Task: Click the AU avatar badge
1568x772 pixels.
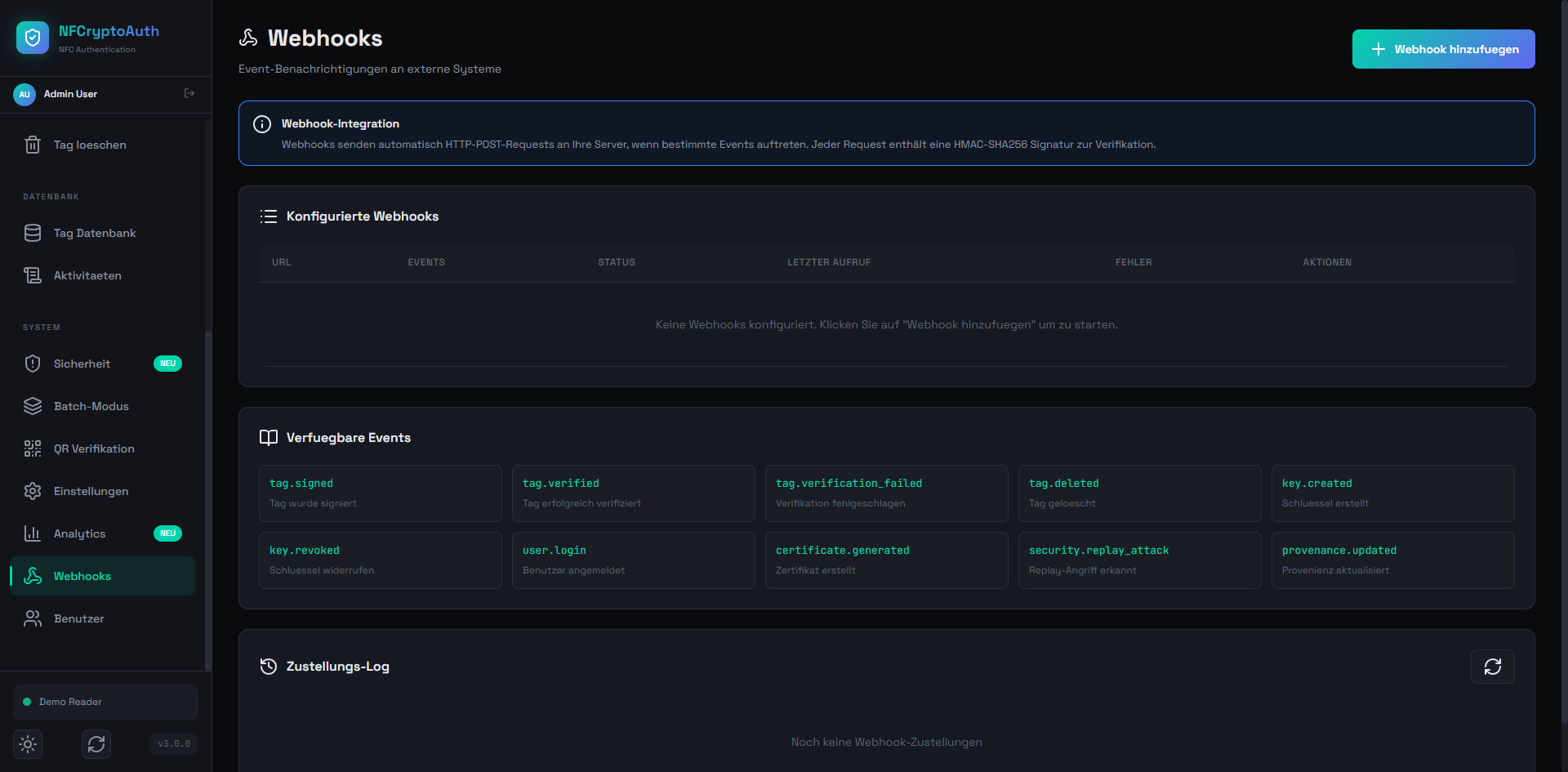Action: point(24,94)
